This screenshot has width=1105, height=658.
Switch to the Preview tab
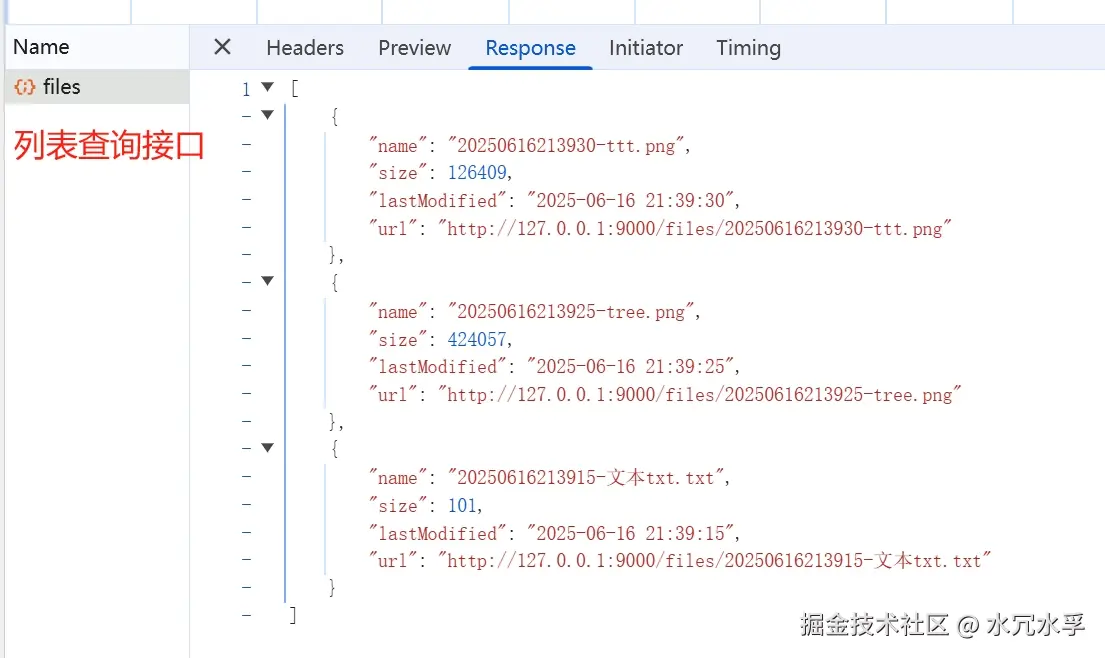(x=414, y=48)
